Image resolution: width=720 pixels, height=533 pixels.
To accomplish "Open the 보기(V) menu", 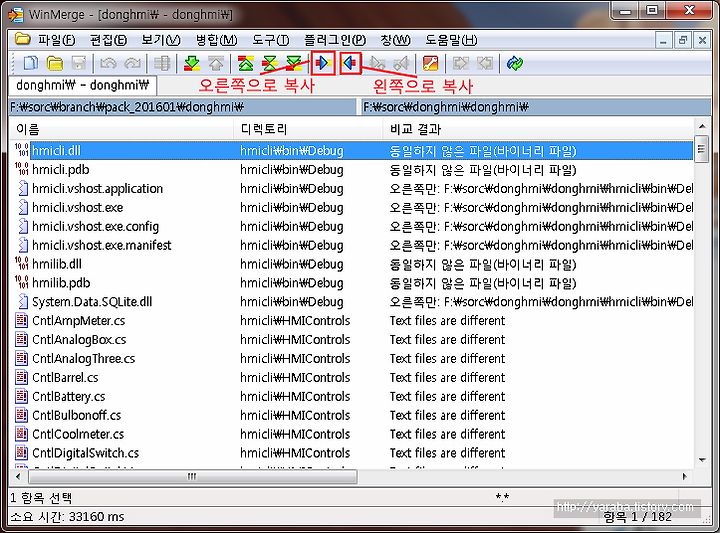I will tap(161, 40).
